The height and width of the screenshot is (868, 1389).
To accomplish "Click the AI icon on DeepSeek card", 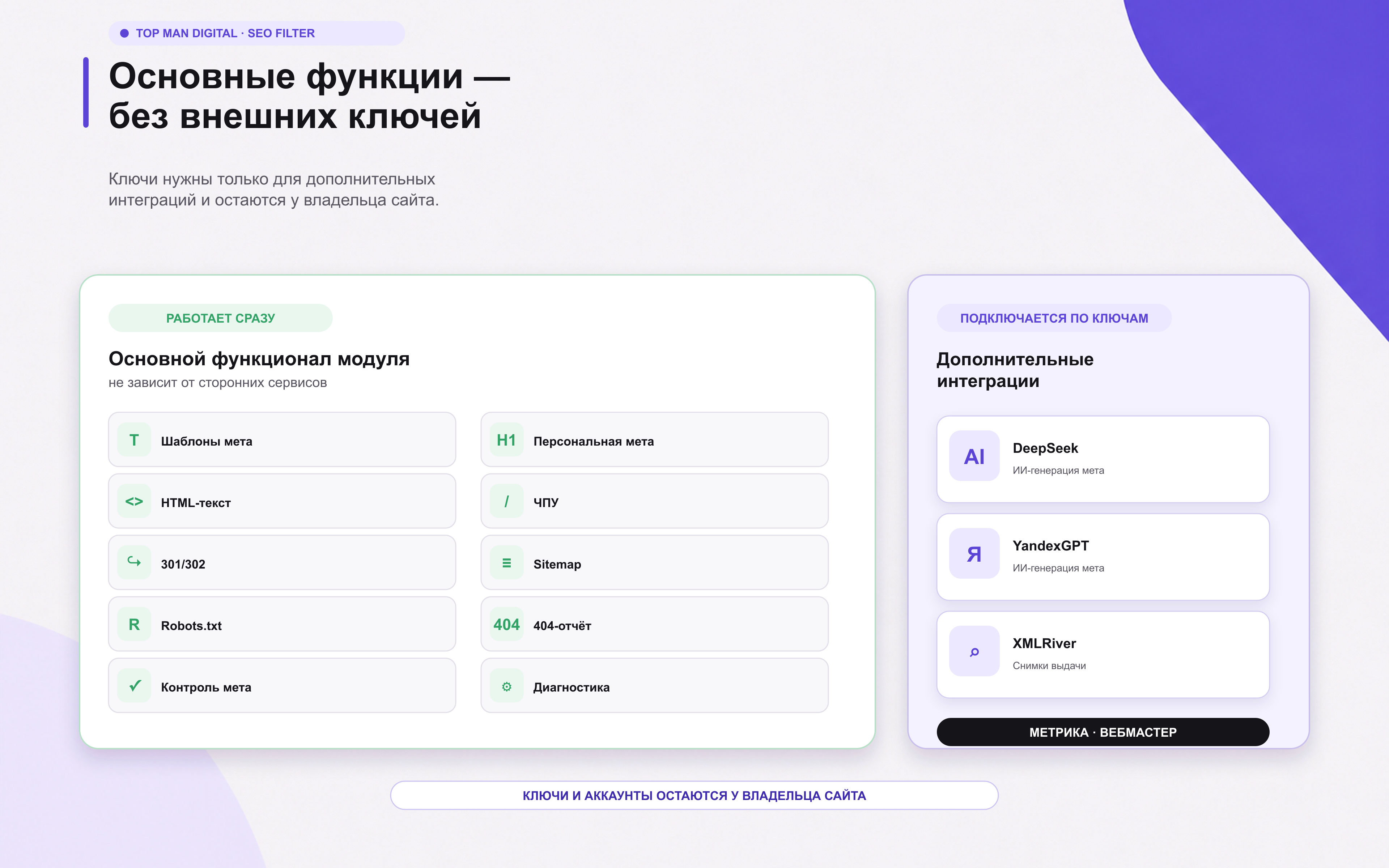I will point(974,456).
